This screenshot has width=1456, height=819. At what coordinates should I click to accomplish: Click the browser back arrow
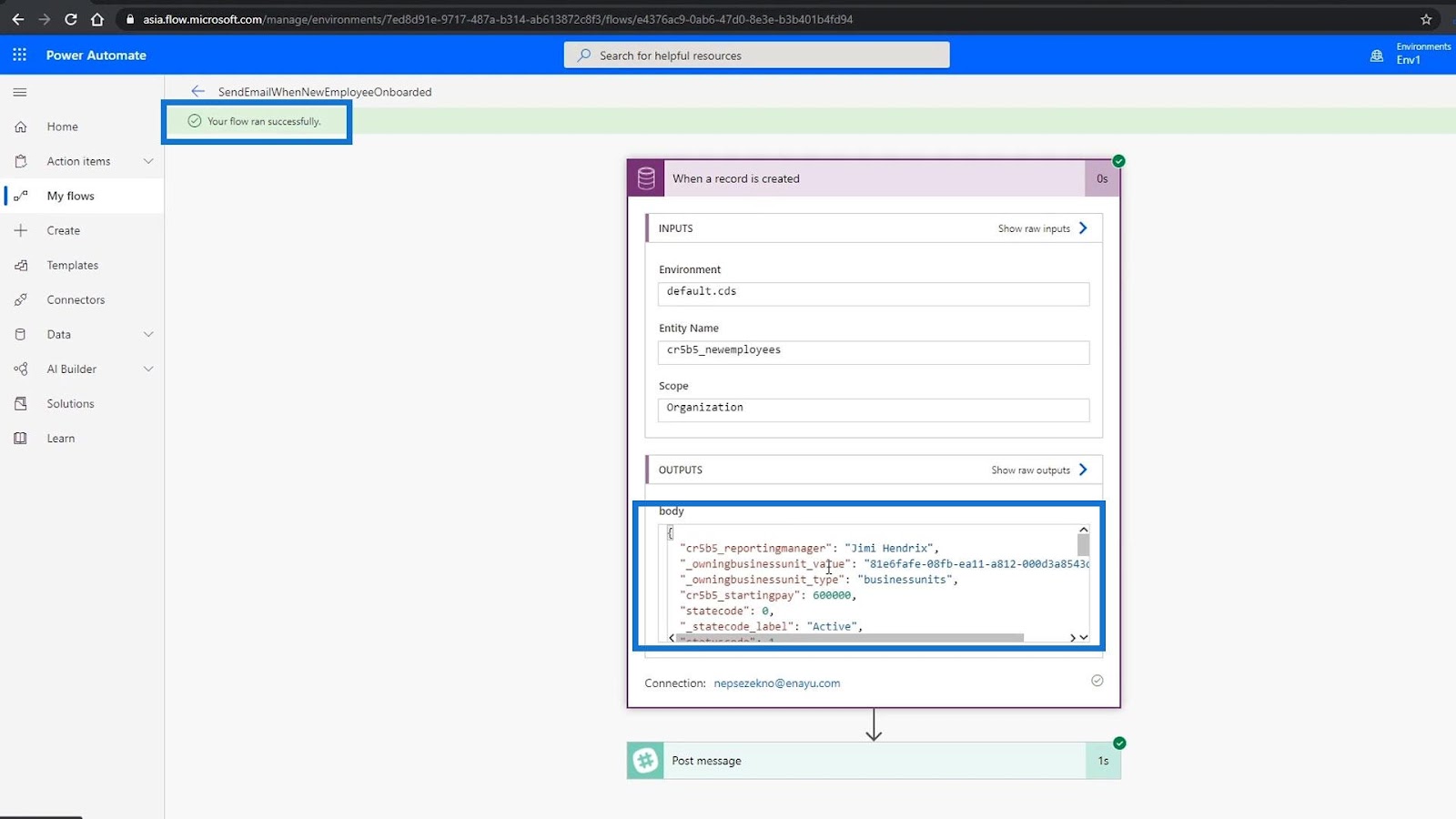click(x=17, y=19)
